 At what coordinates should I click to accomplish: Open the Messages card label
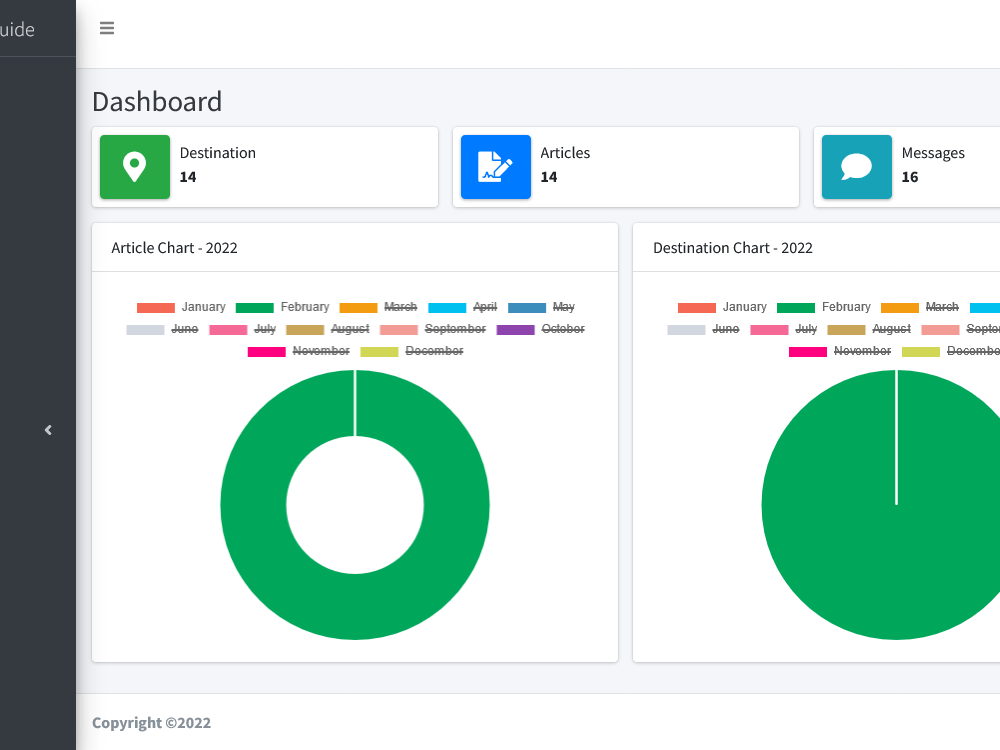pyautogui.click(x=933, y=153)
